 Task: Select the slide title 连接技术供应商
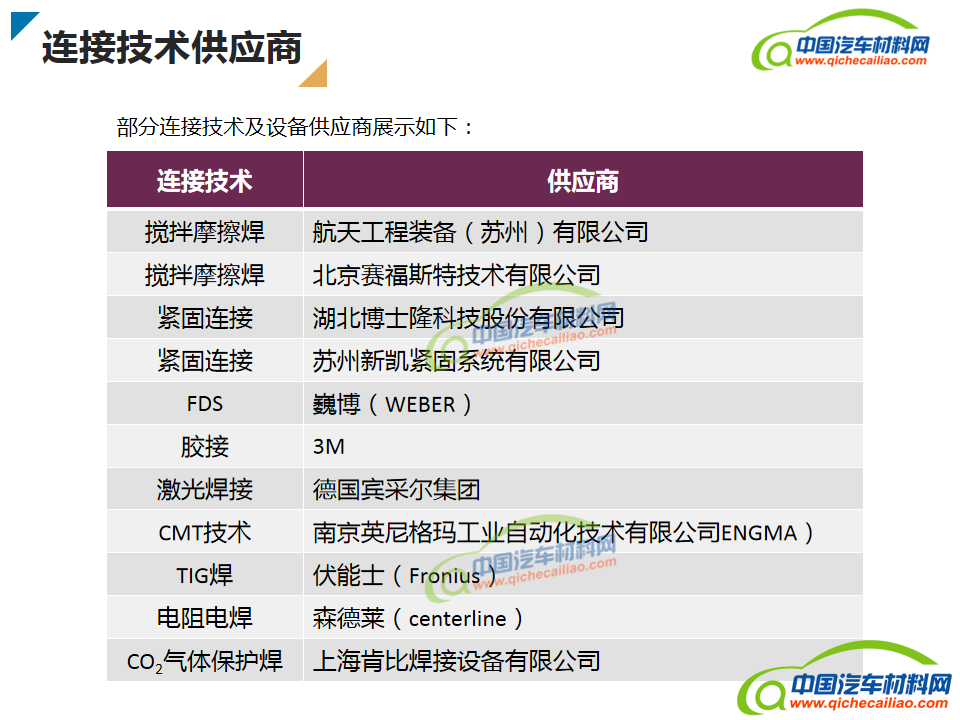[x=172, y=47]
